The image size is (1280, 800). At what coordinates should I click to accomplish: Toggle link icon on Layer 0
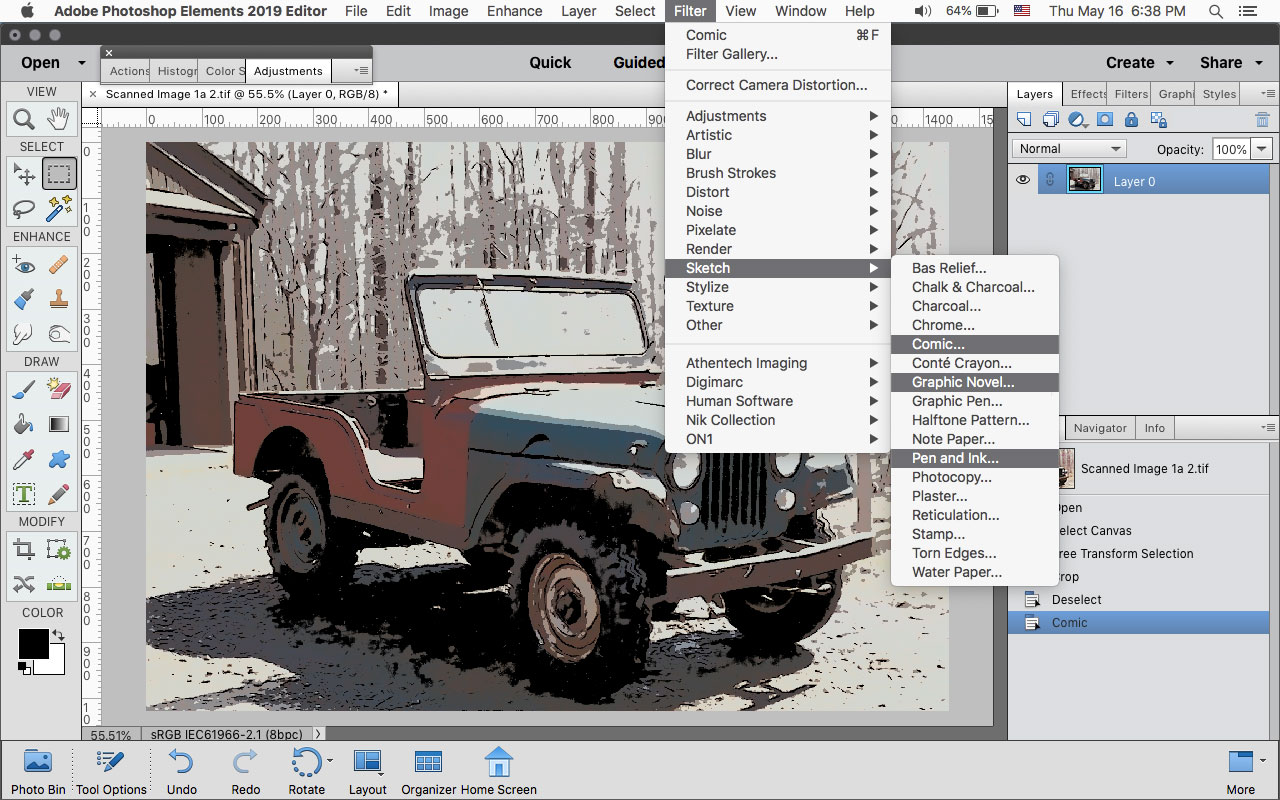pyautogui.click(x=1050, y=181)
